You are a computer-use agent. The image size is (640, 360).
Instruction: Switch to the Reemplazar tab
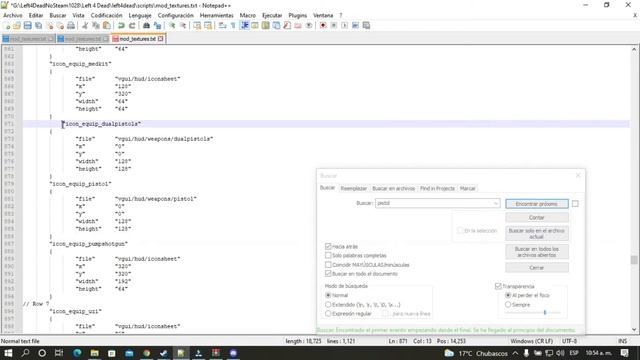click(x=354, y=189)
